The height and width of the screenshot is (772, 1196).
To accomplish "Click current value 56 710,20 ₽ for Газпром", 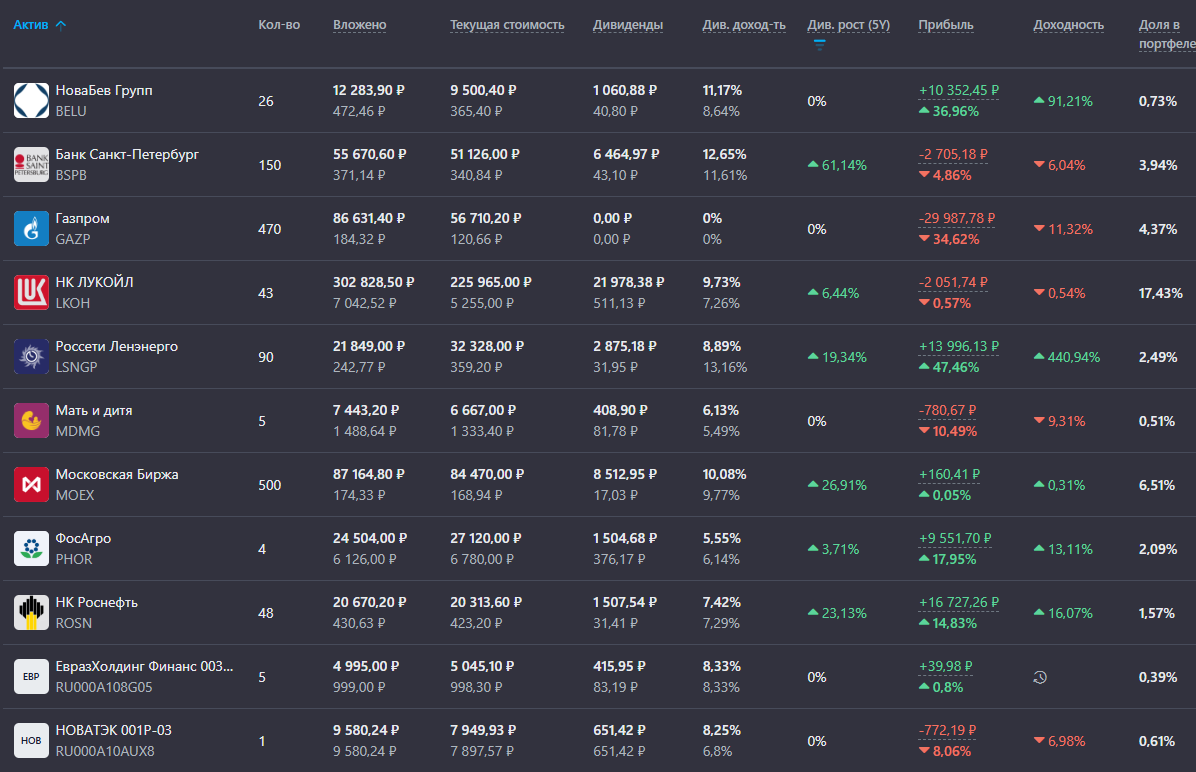I will [486, 218].
